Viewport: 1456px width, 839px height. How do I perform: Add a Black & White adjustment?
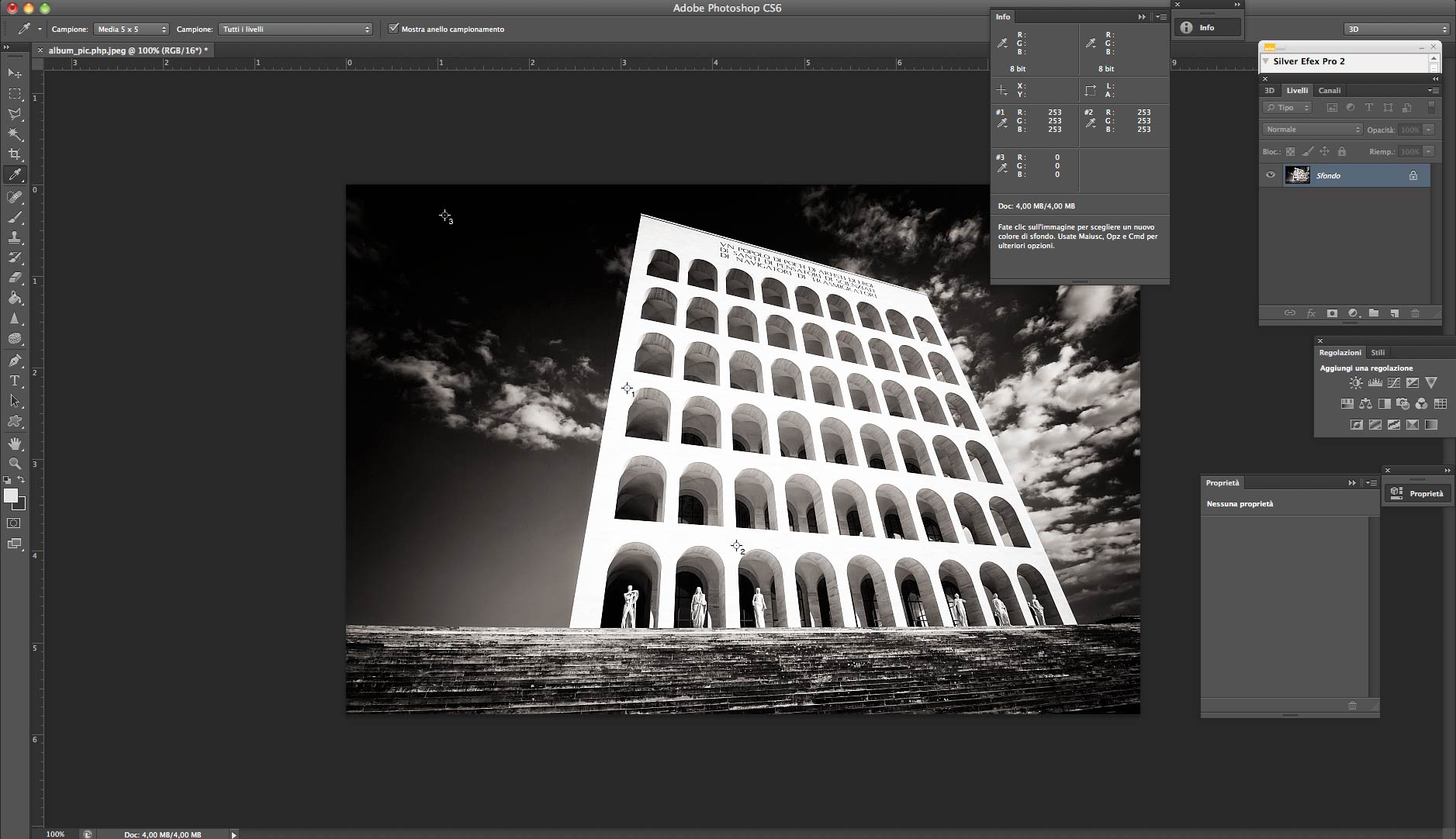click(x=1384, y=404)
